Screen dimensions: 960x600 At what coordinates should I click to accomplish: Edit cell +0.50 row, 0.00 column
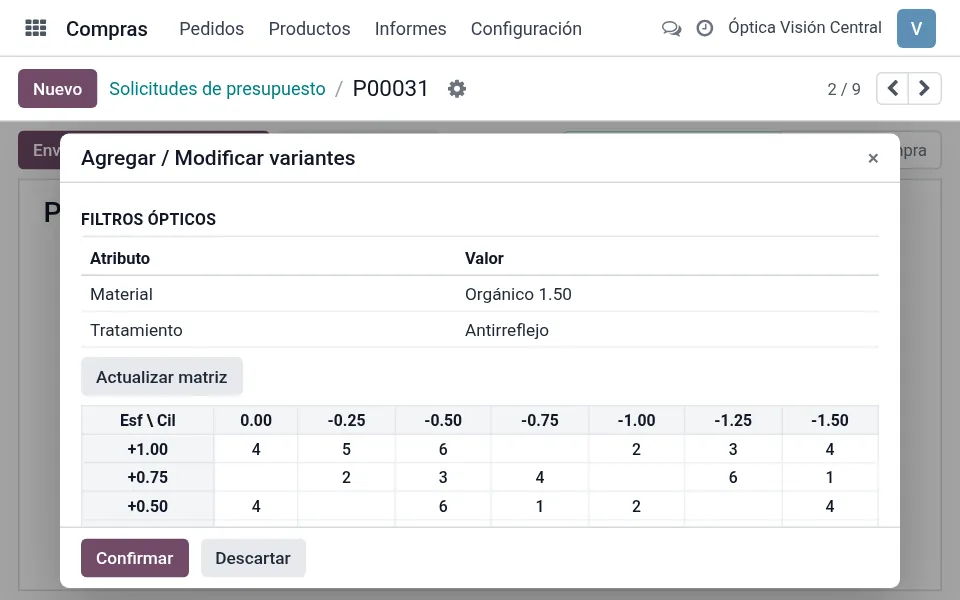[256, 506]
